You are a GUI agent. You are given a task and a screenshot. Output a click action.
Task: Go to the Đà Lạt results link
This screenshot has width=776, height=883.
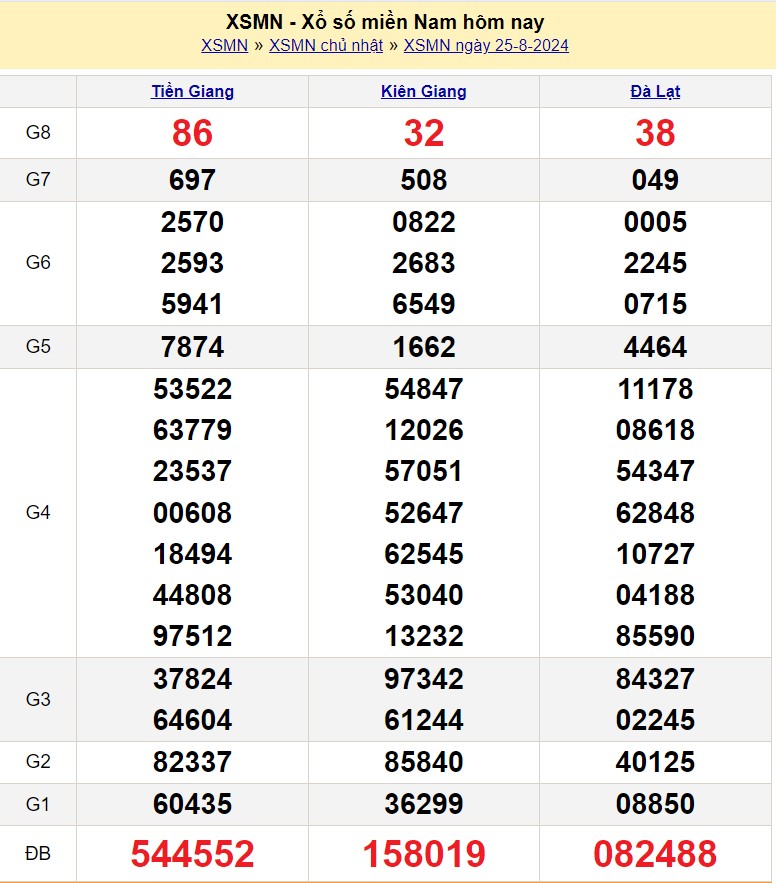(655, 91)
